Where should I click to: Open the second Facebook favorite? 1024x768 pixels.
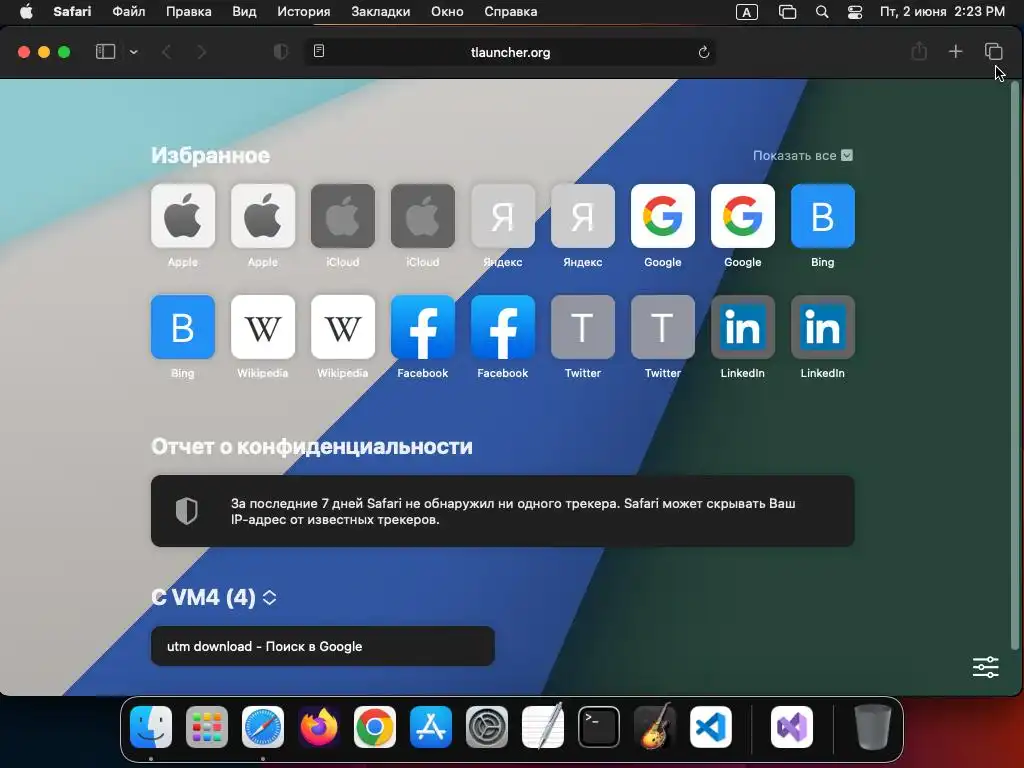coord(502,327)
